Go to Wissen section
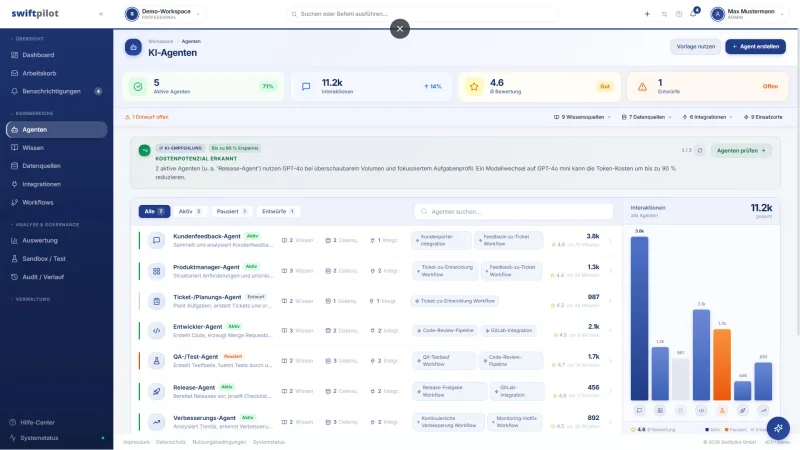Image resolution: width=800 pixels, height=450 pixels. tap(57, 147)
